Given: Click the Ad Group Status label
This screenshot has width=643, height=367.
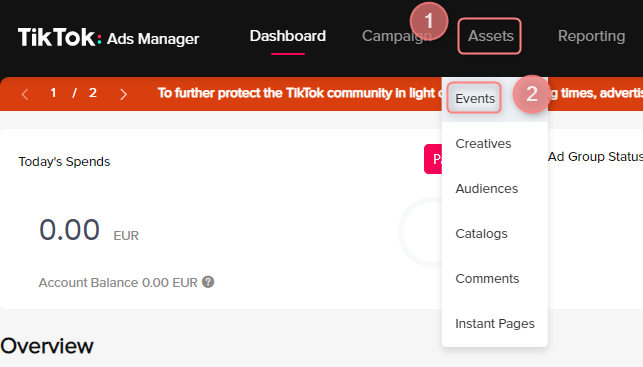Looking at the screenshot, I should [595, 157].
